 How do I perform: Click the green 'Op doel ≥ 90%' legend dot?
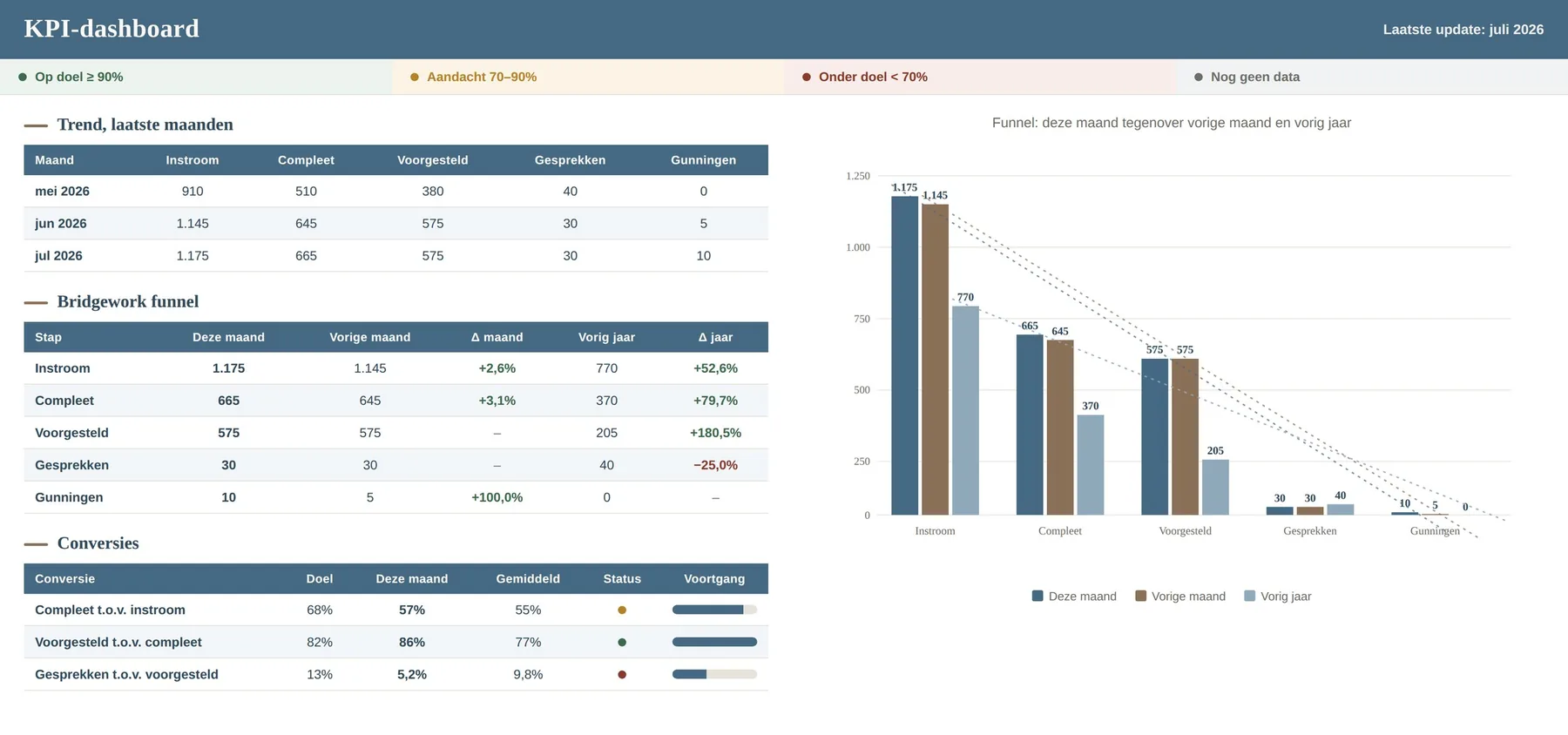(x=23, y=77)
